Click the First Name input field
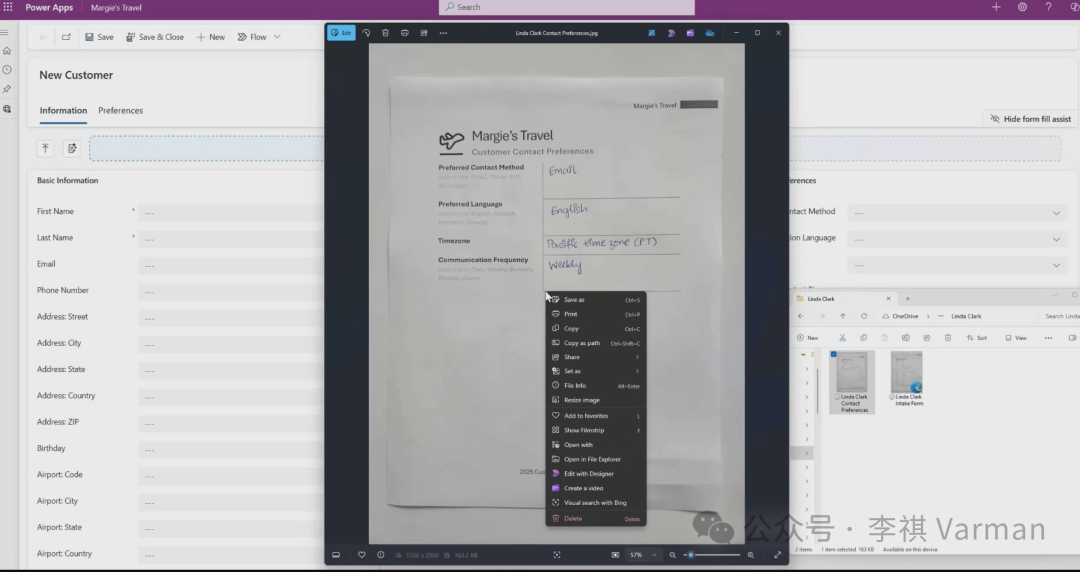This screenshot has width=1080, height=572. tap(231, 212)
